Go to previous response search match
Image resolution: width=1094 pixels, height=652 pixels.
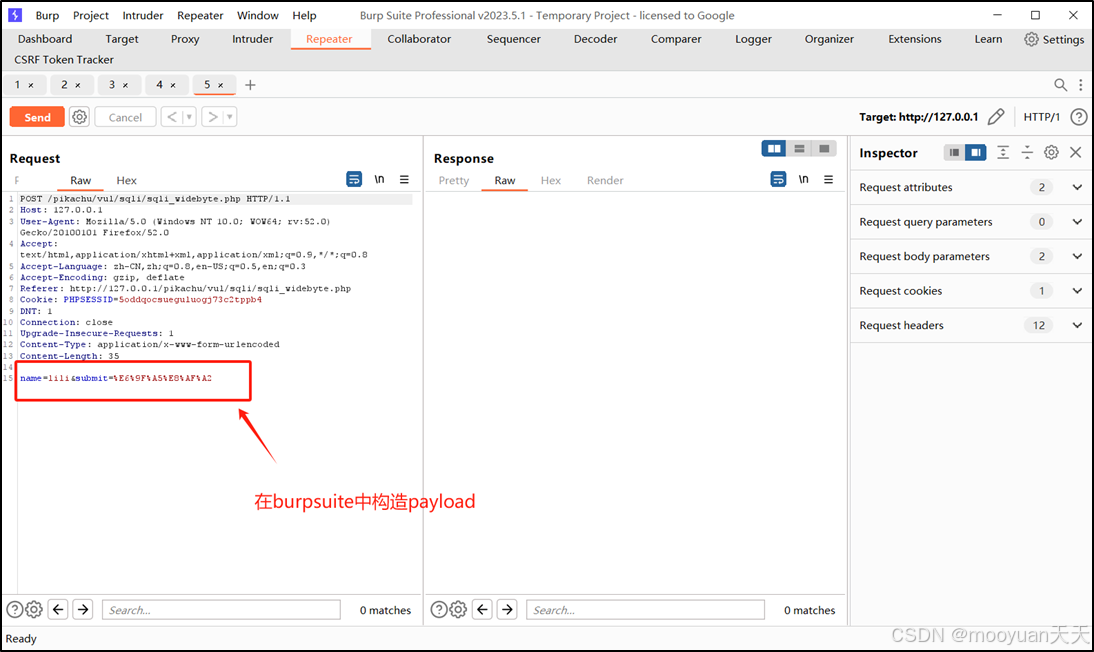482,609
